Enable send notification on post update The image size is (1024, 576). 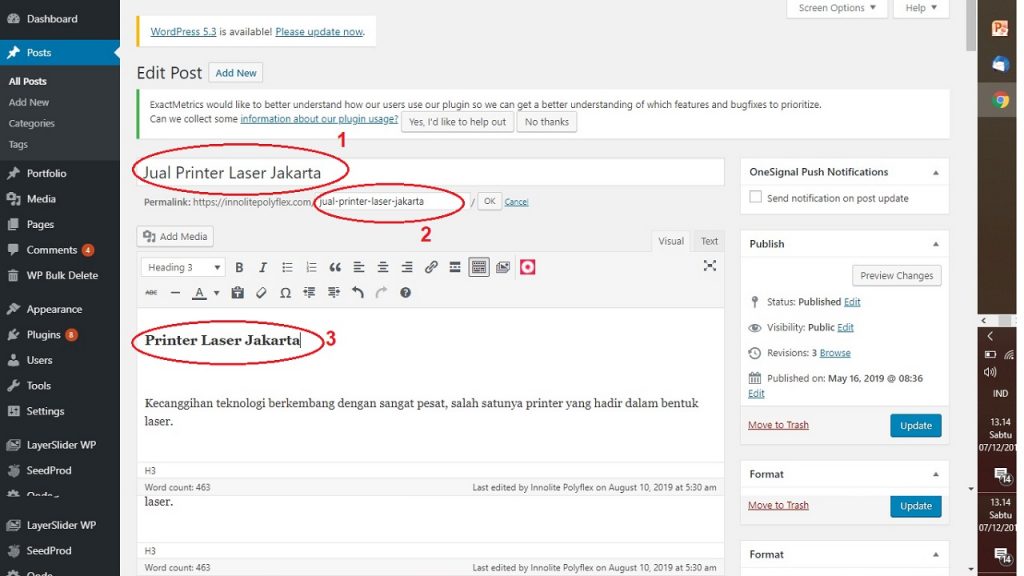click(756, 198)
